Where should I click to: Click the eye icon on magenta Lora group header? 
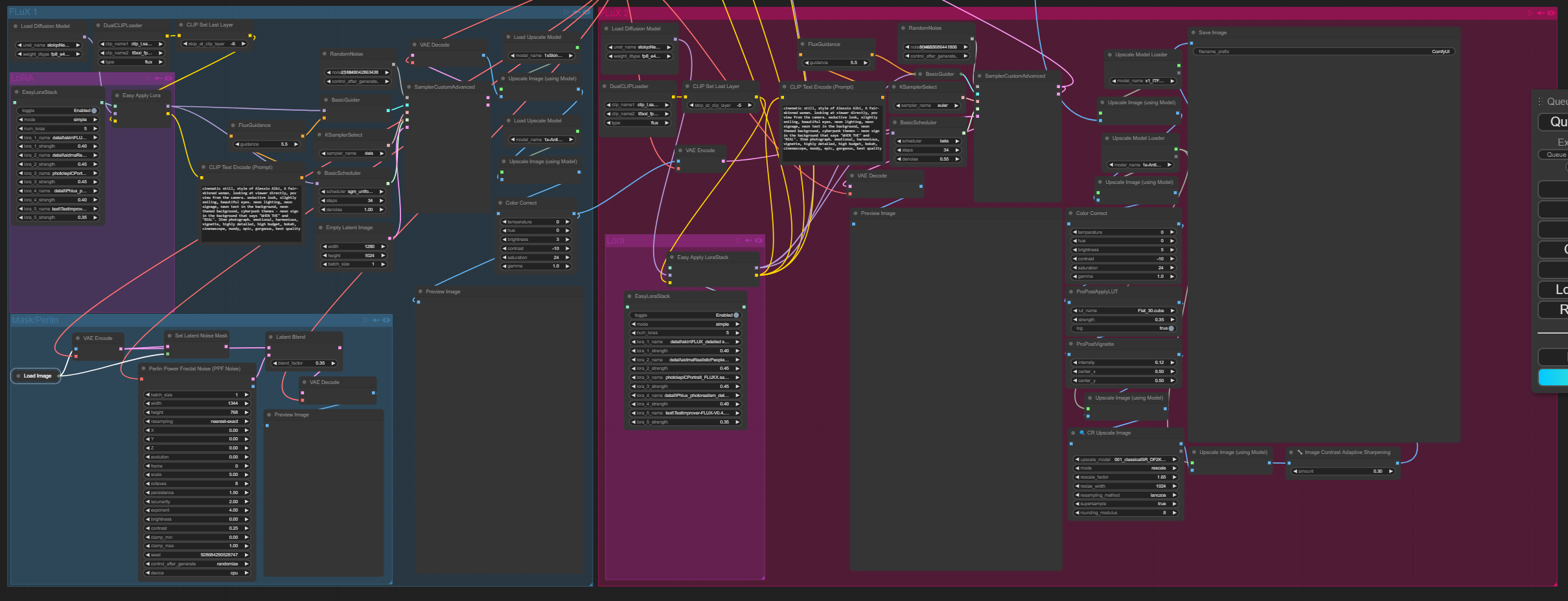coord(759,240)
